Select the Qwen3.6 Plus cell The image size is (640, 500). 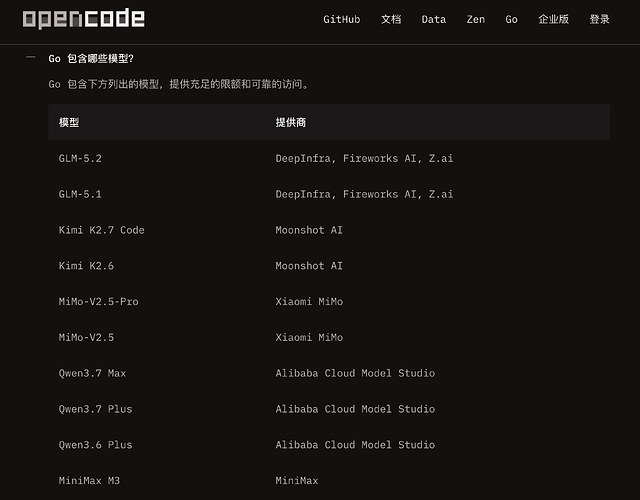[x=95, y=445]
